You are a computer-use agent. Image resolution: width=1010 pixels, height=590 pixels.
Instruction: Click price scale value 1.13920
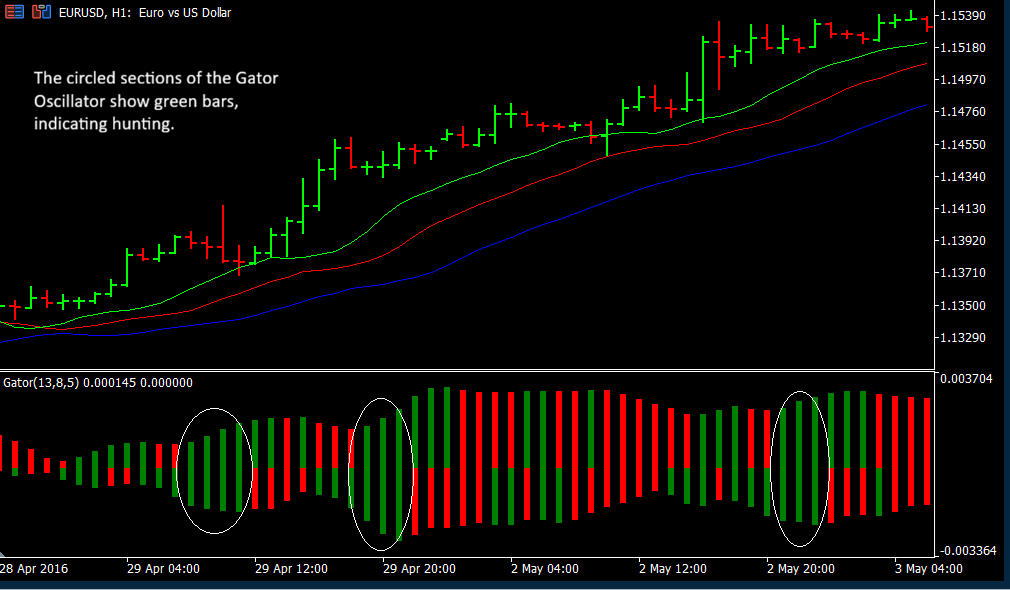pyautogui.click(x=963, y=241)
